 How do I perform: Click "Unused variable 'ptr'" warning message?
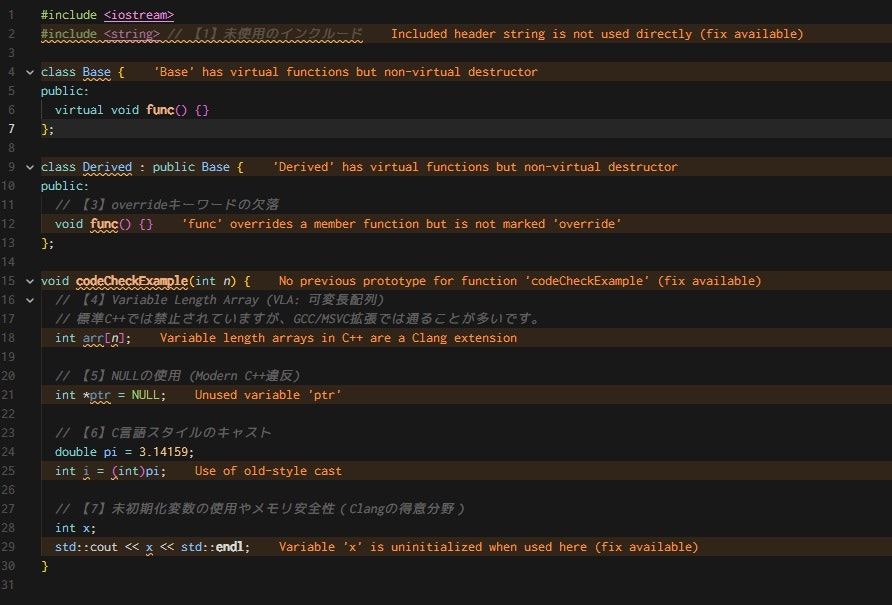pyautogui.click(x=268, y=395)
